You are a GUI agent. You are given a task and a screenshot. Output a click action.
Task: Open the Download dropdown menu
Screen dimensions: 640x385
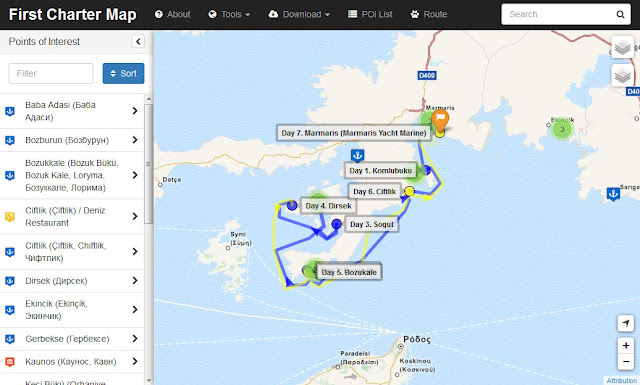[x=299, y=14]
